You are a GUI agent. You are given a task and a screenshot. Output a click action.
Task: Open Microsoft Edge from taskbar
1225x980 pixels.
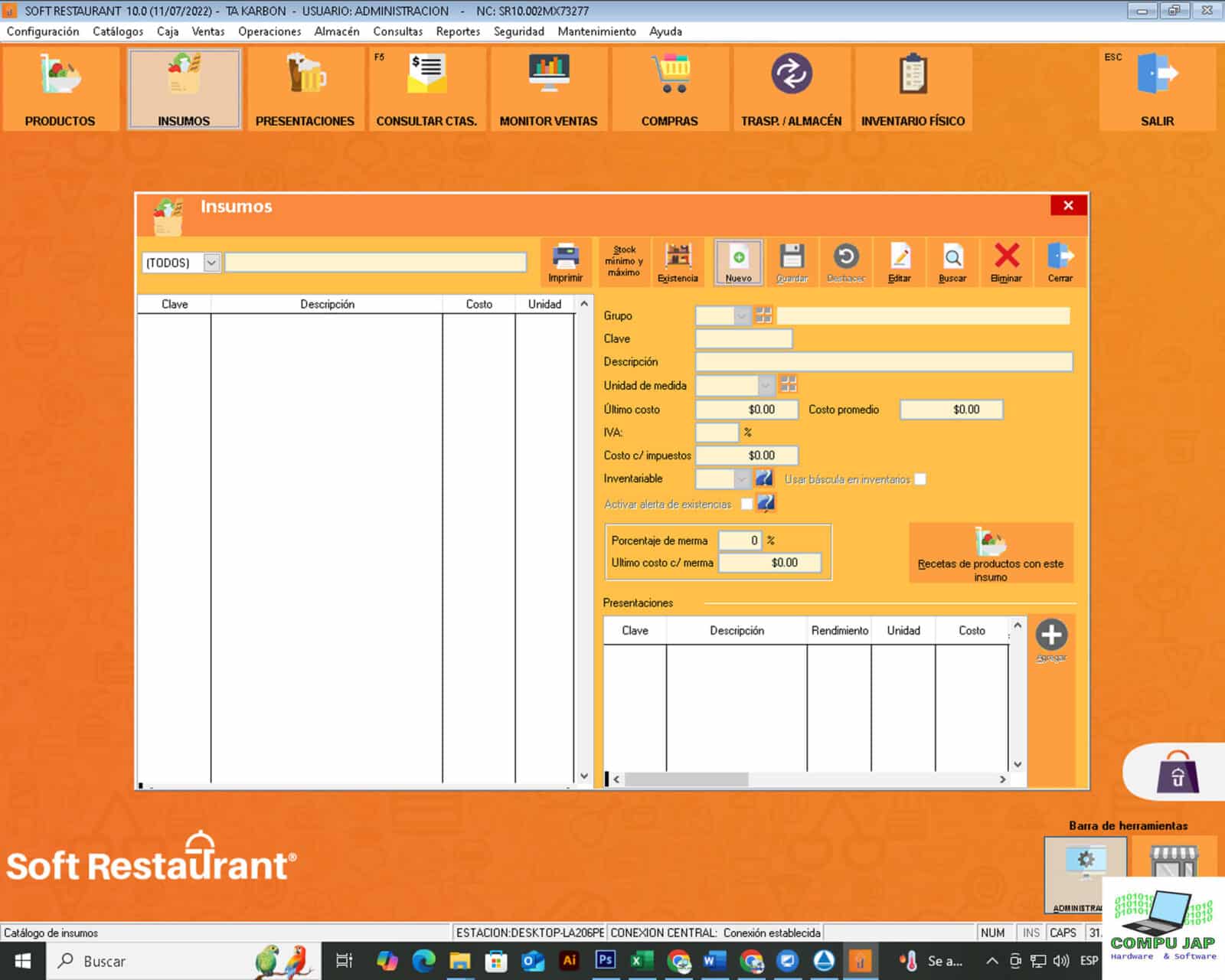pyautogui.click(x=423, y=960)
